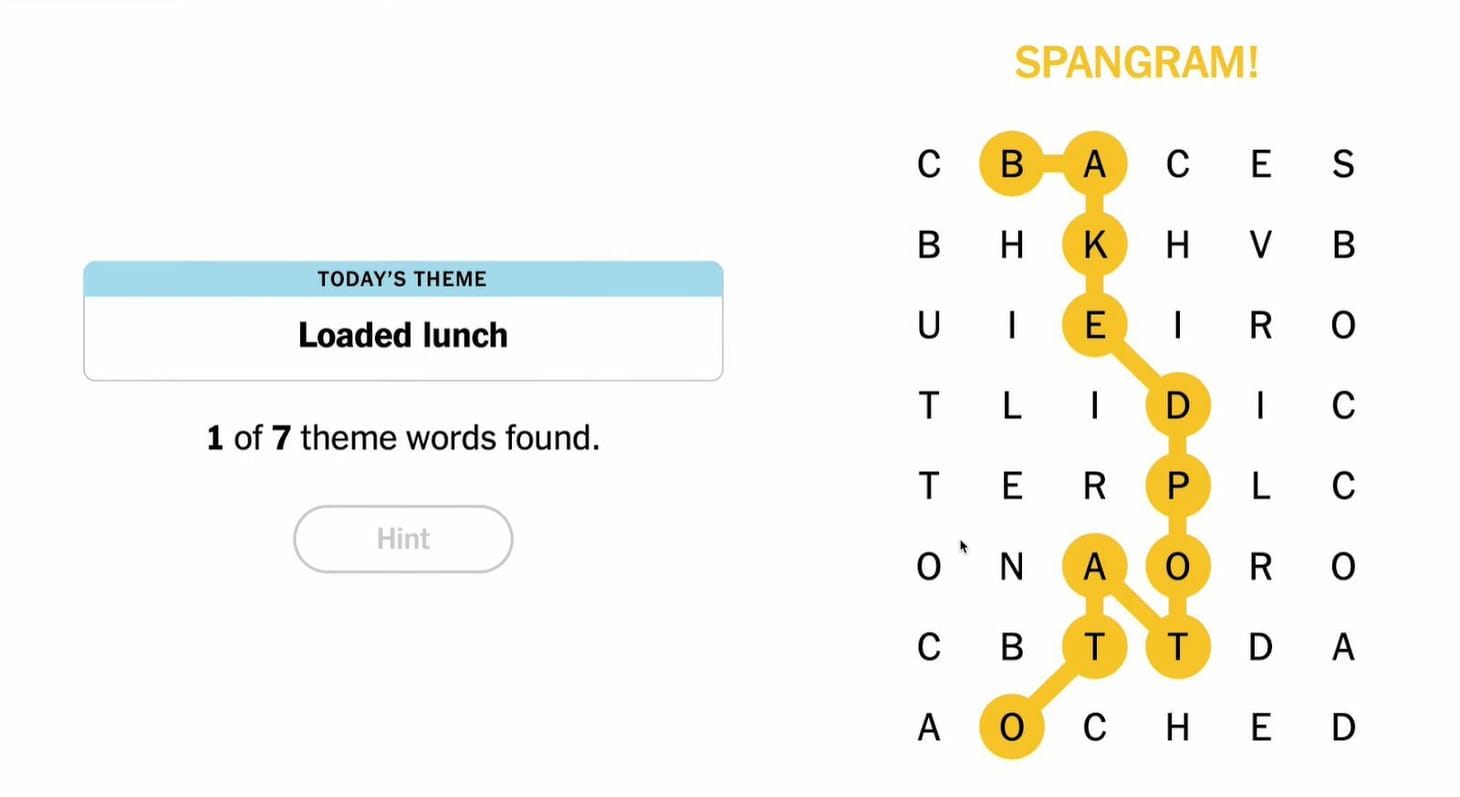
Task: Select the highlighted letter P of the spangram
Action: [x=1177, y=486]
